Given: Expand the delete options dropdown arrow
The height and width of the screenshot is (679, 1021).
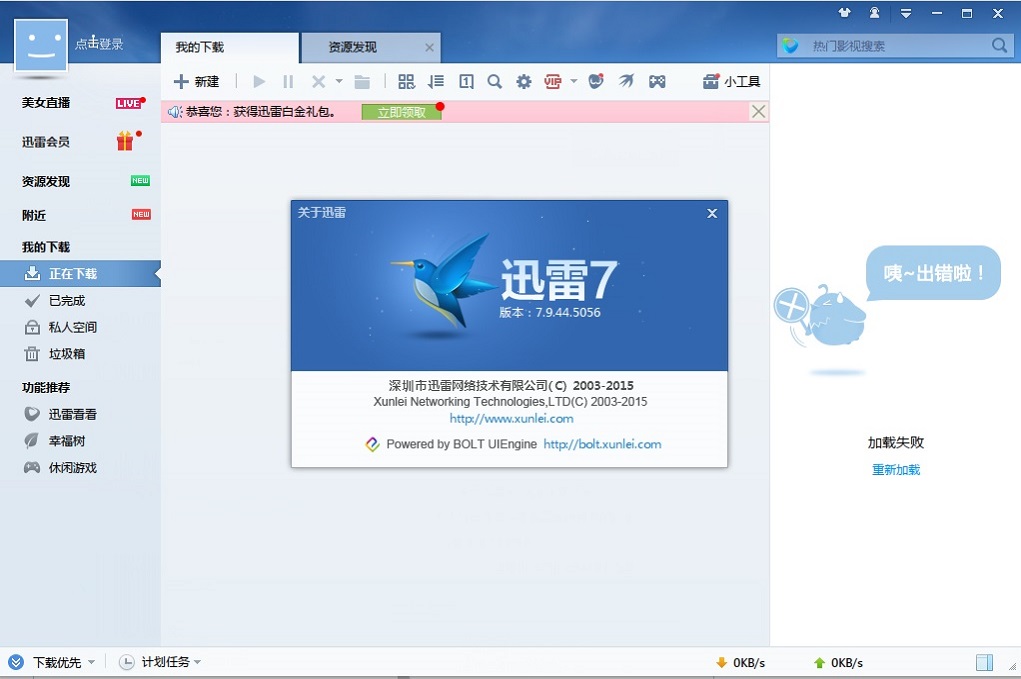Looking at the screenshot, I should (x=339, y=81).
